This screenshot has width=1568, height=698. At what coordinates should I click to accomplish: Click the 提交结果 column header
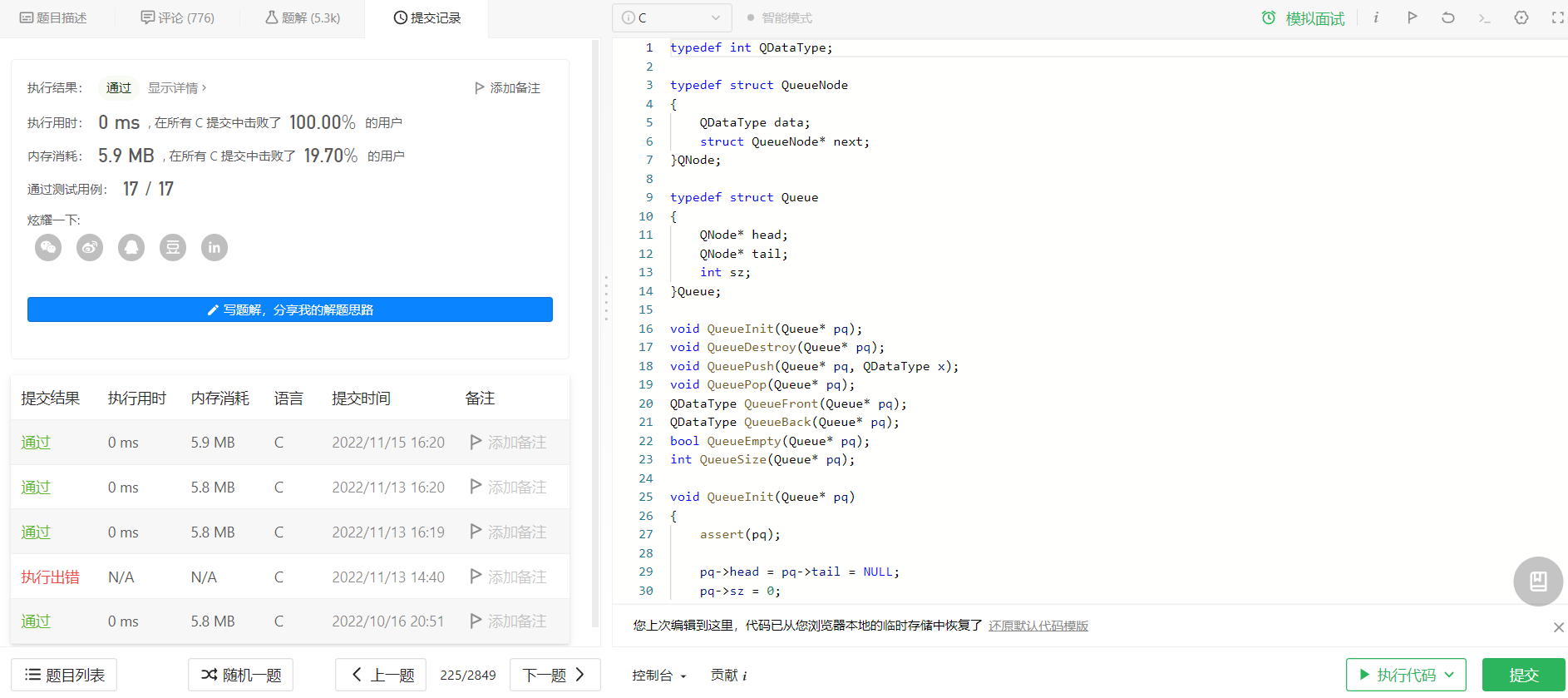pos(51,399)
